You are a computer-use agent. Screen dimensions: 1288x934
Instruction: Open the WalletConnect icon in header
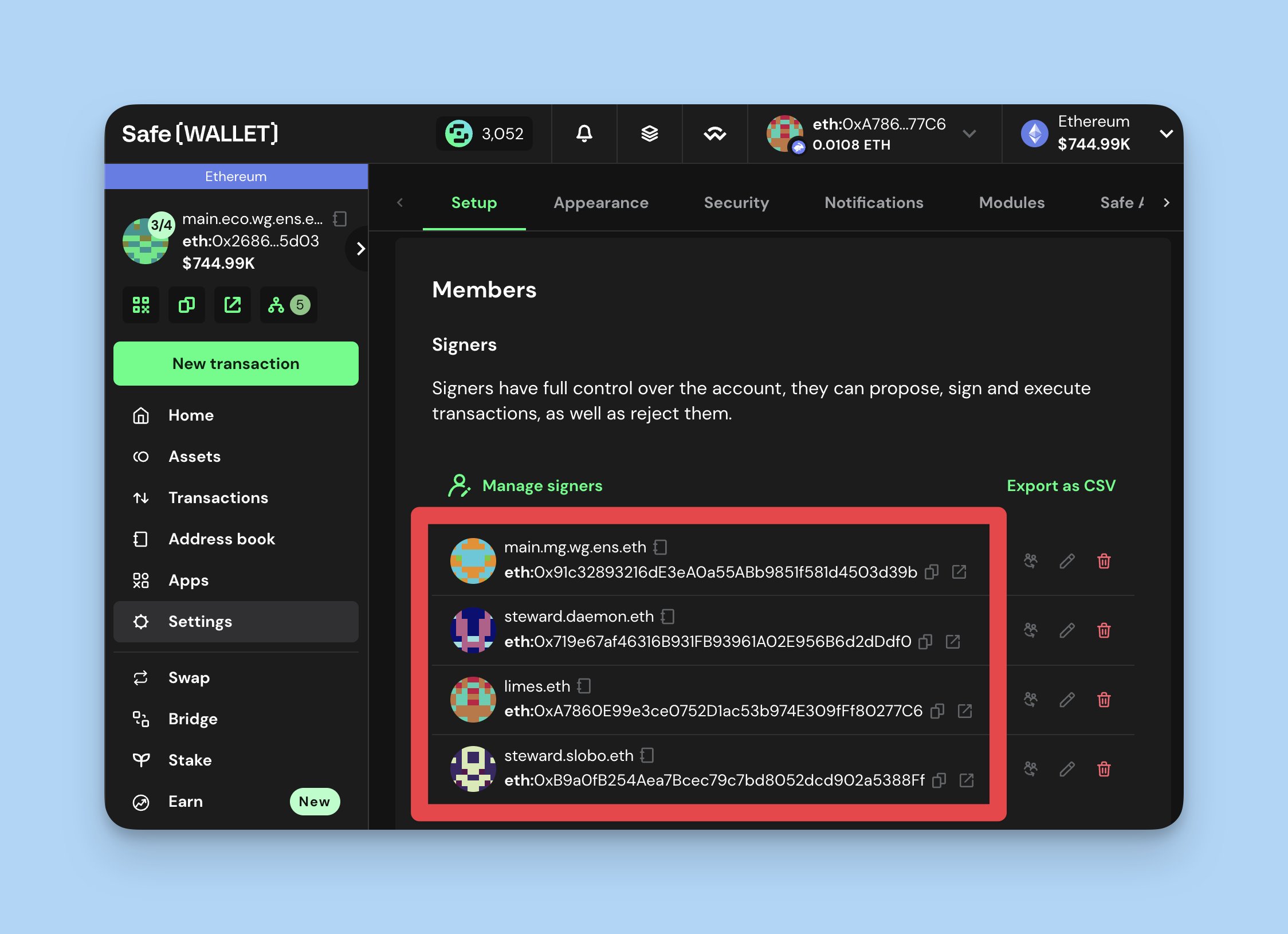click(714, 134)
